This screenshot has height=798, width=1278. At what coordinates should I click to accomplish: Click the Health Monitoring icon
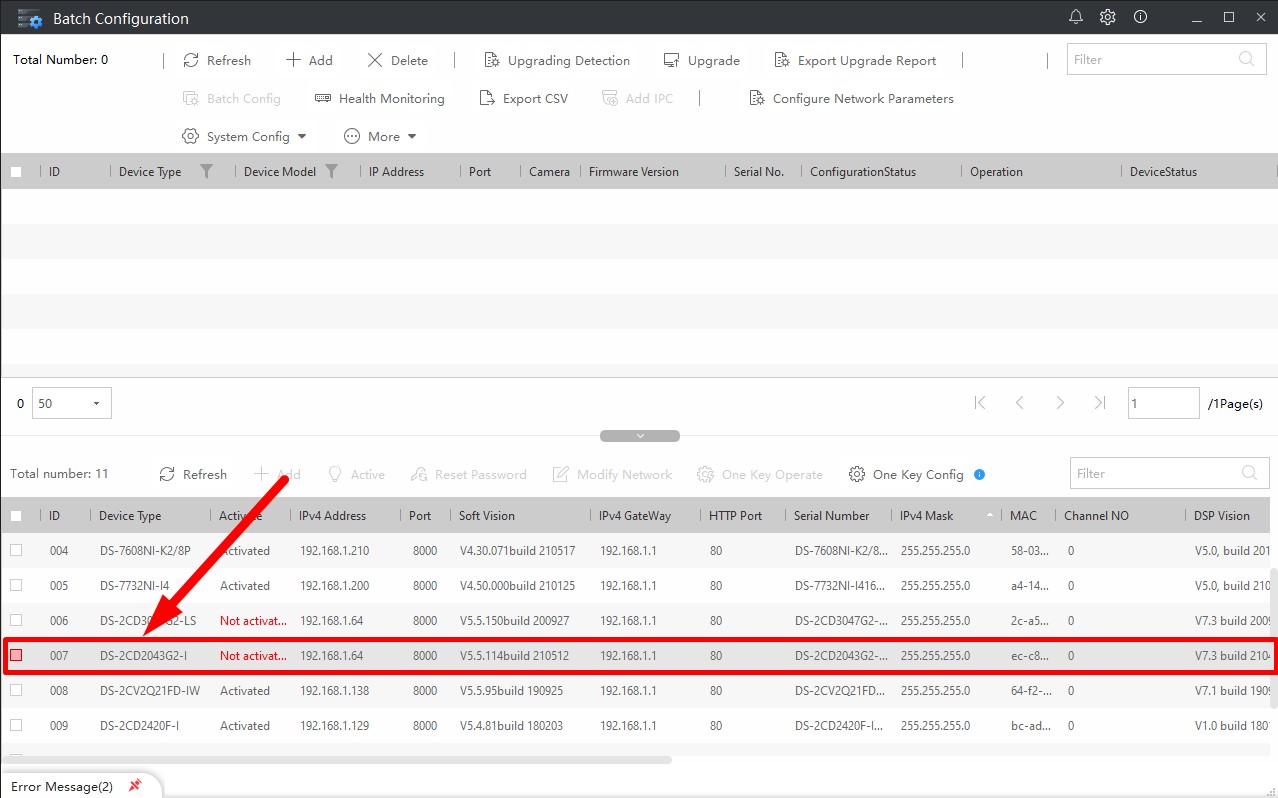tap(323, 98)
